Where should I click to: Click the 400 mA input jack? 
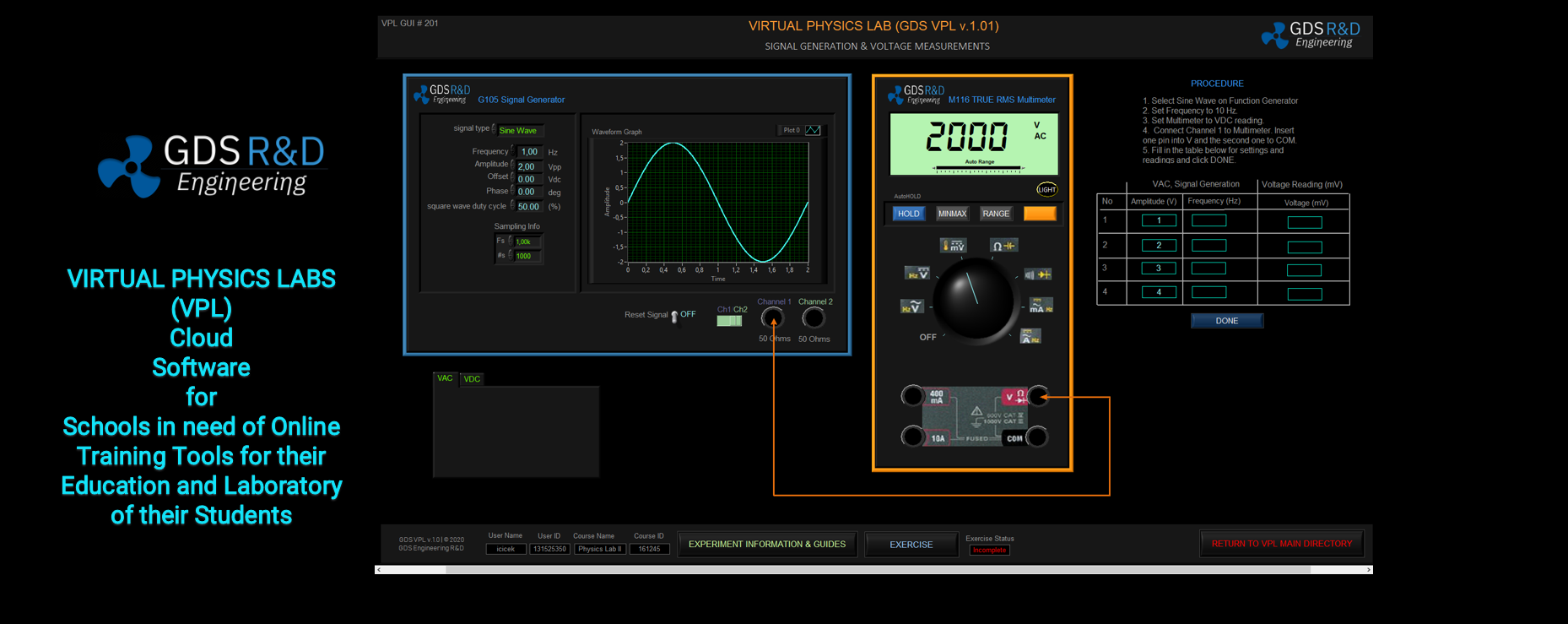tap(912, 395)
